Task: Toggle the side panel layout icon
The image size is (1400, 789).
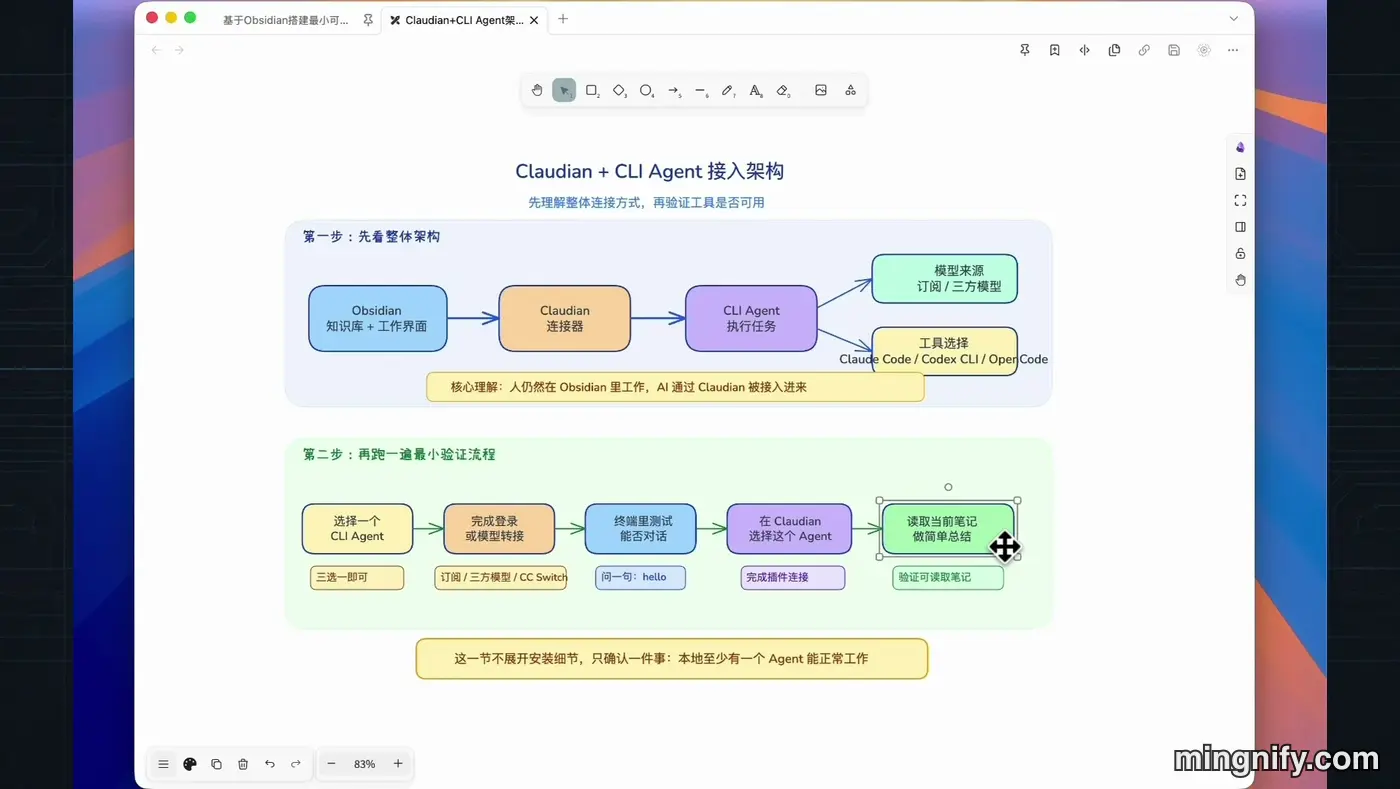Action: (1240, 227)
